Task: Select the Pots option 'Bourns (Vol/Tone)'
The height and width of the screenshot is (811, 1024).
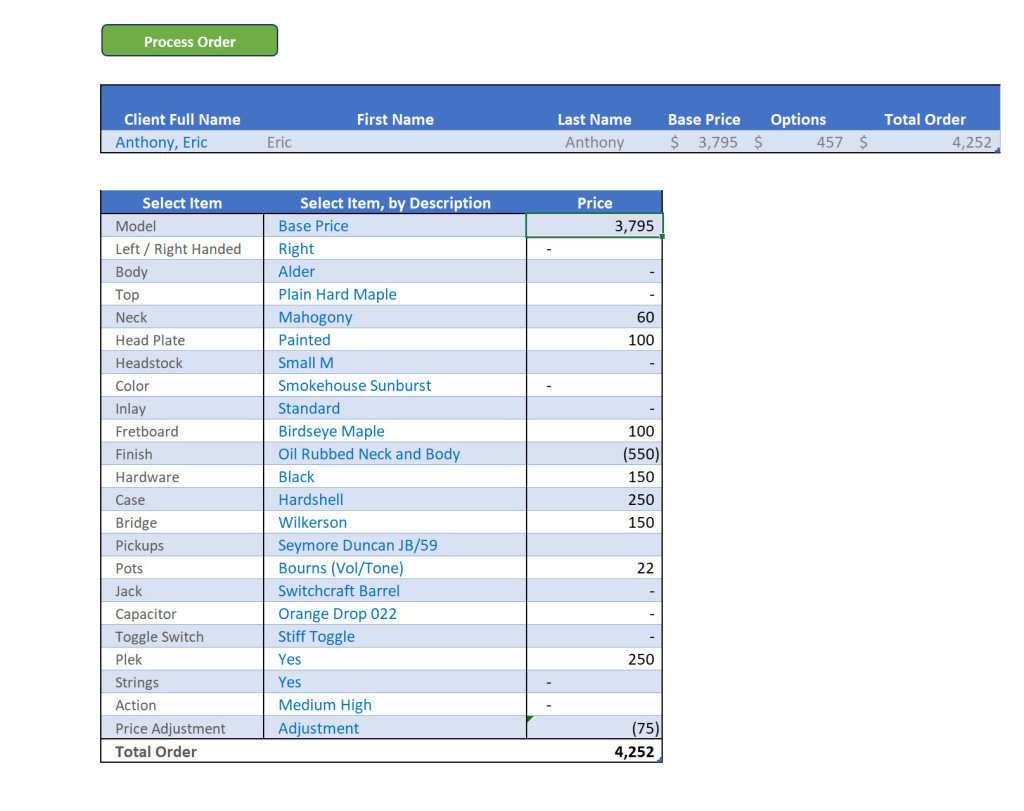Action: tap(395, 568)
